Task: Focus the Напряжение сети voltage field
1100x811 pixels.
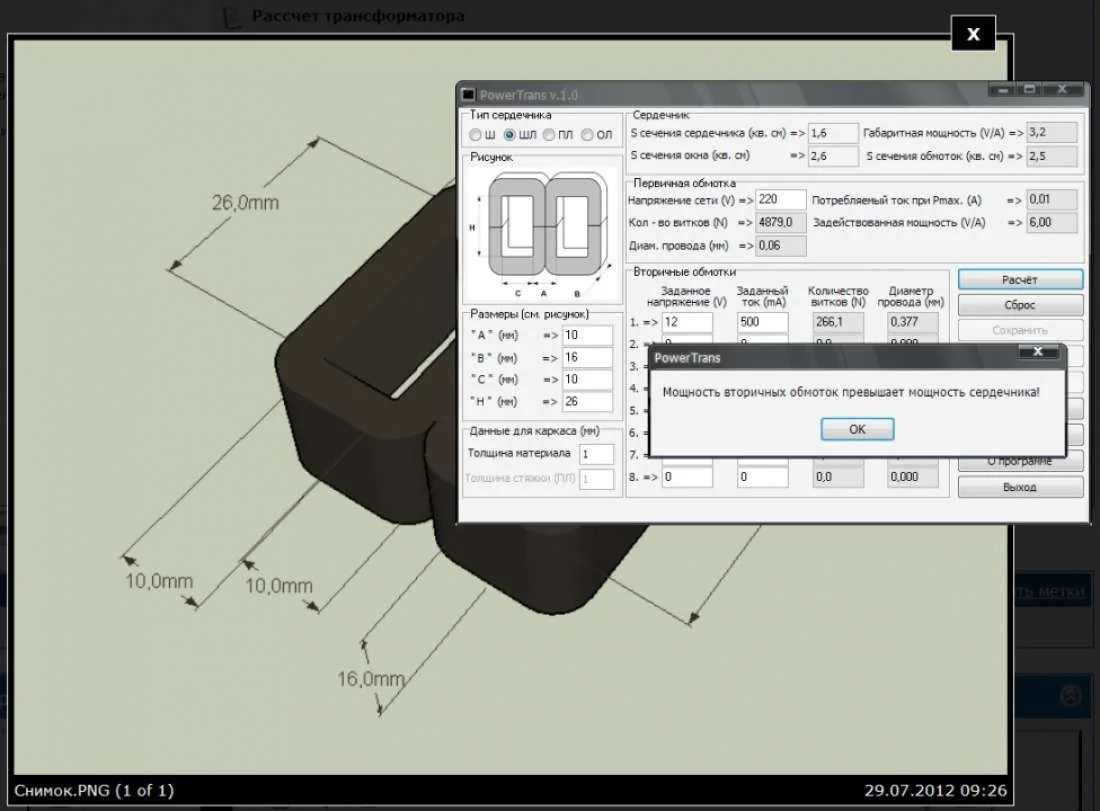Action: (781, 200)
